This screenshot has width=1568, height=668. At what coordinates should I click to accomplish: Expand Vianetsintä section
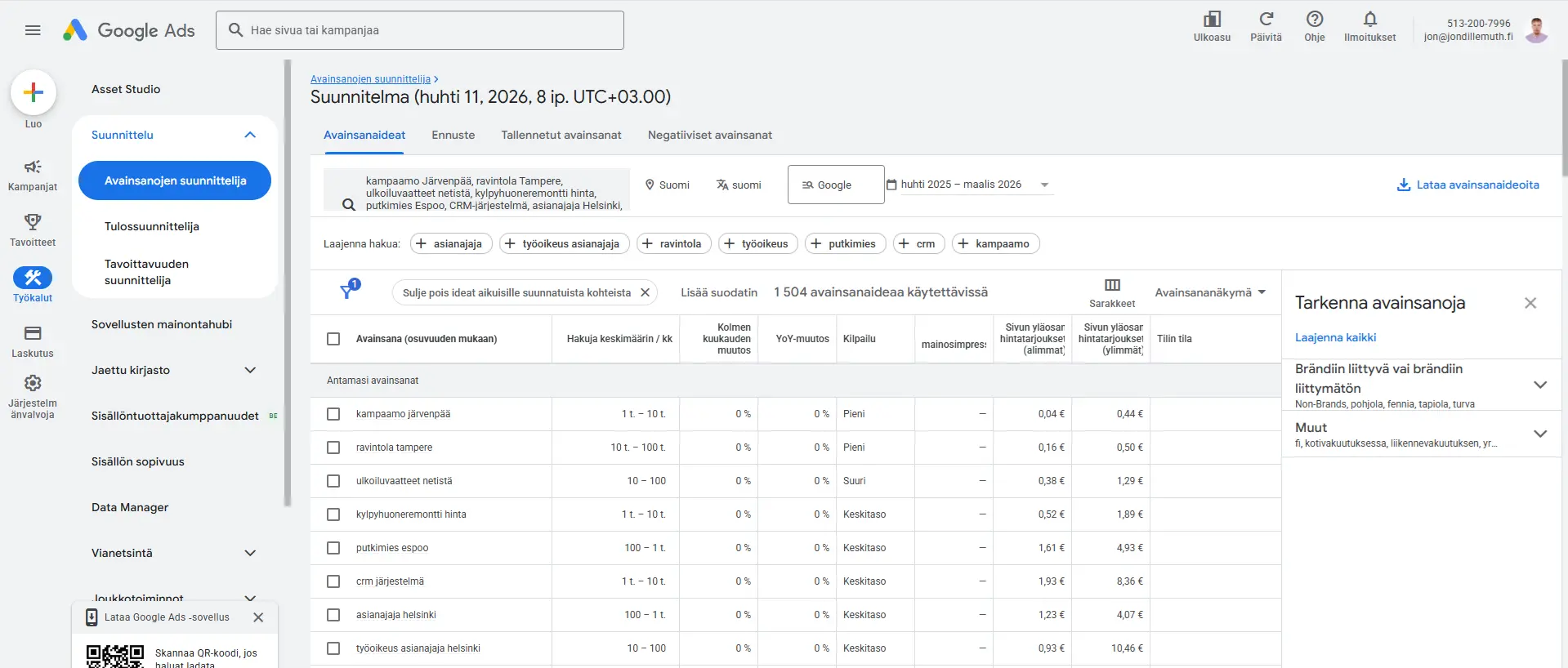click(x=250, y=553)
